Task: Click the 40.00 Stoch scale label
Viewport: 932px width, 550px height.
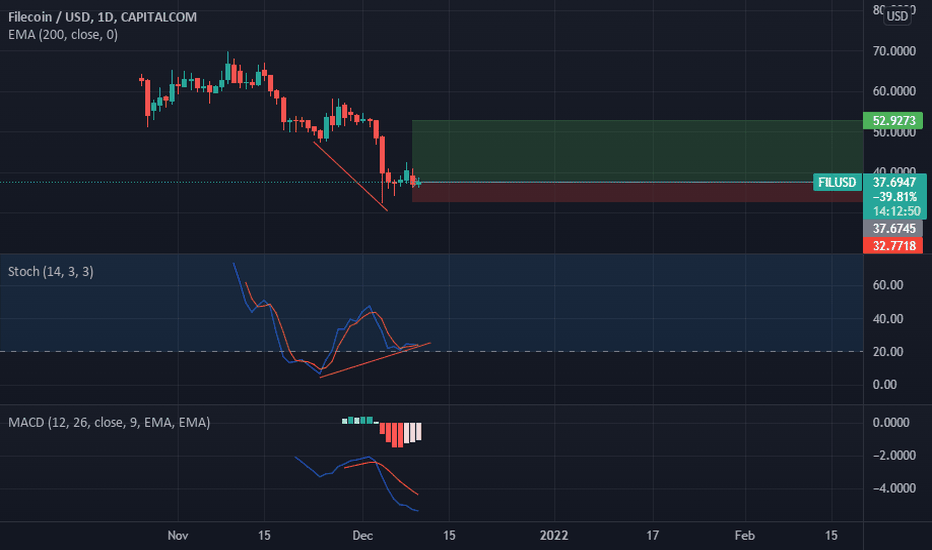Action: tap(888, 319)
